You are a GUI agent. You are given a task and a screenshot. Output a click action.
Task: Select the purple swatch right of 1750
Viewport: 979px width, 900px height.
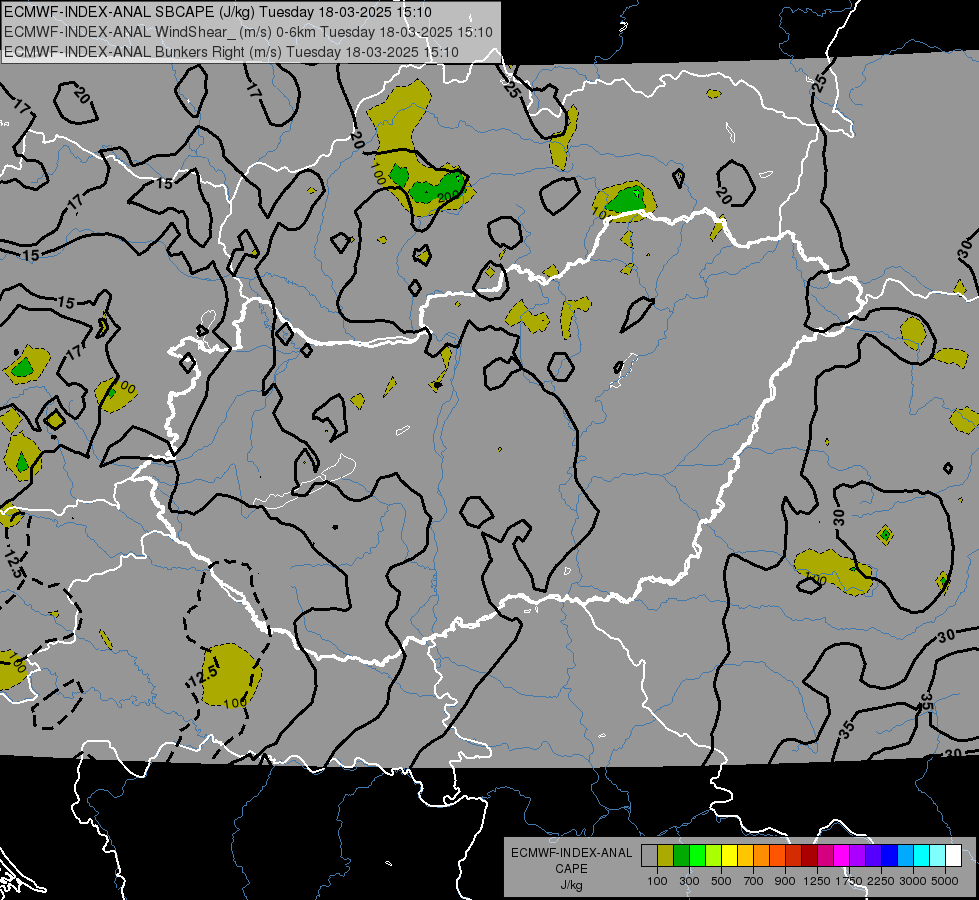(x=858, y=855)
